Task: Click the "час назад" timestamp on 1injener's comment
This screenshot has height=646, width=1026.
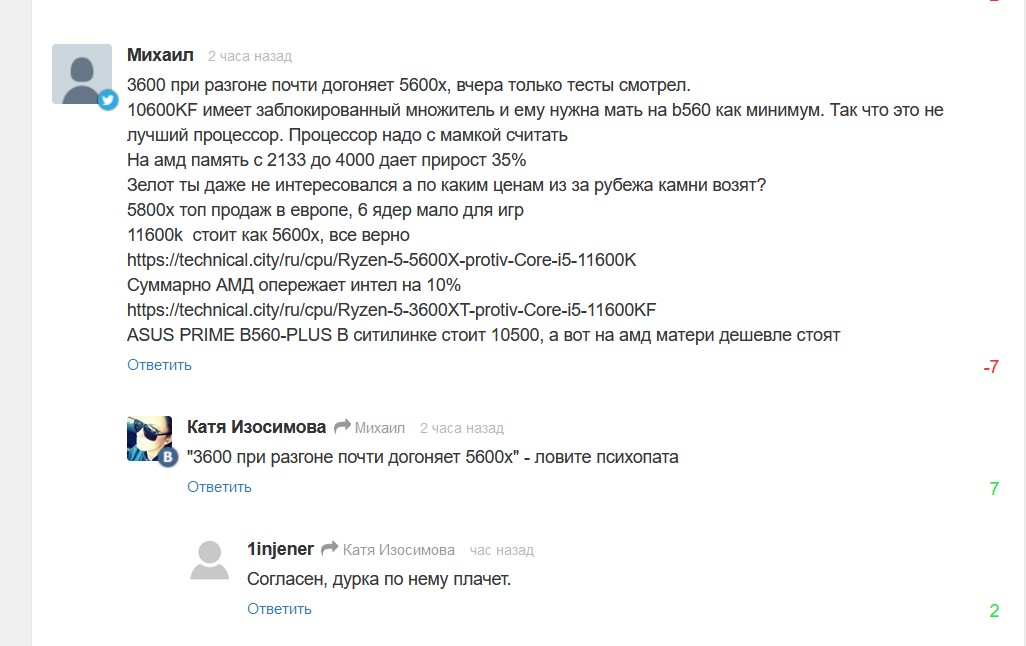Action: click(502, 550)
